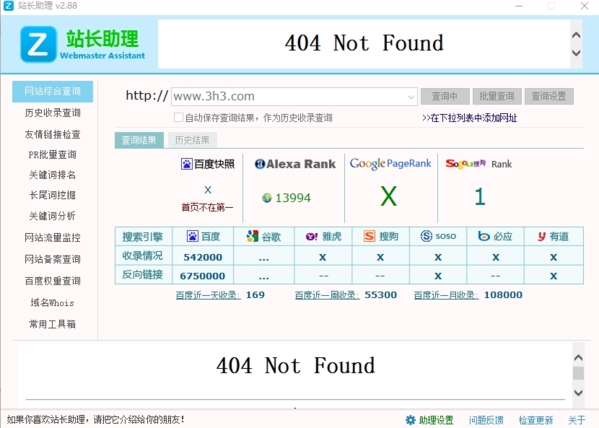Open 网站流量监控 in the sidebar
The image size is (599, 428).
pyautogui.click(x=53, y=238)
